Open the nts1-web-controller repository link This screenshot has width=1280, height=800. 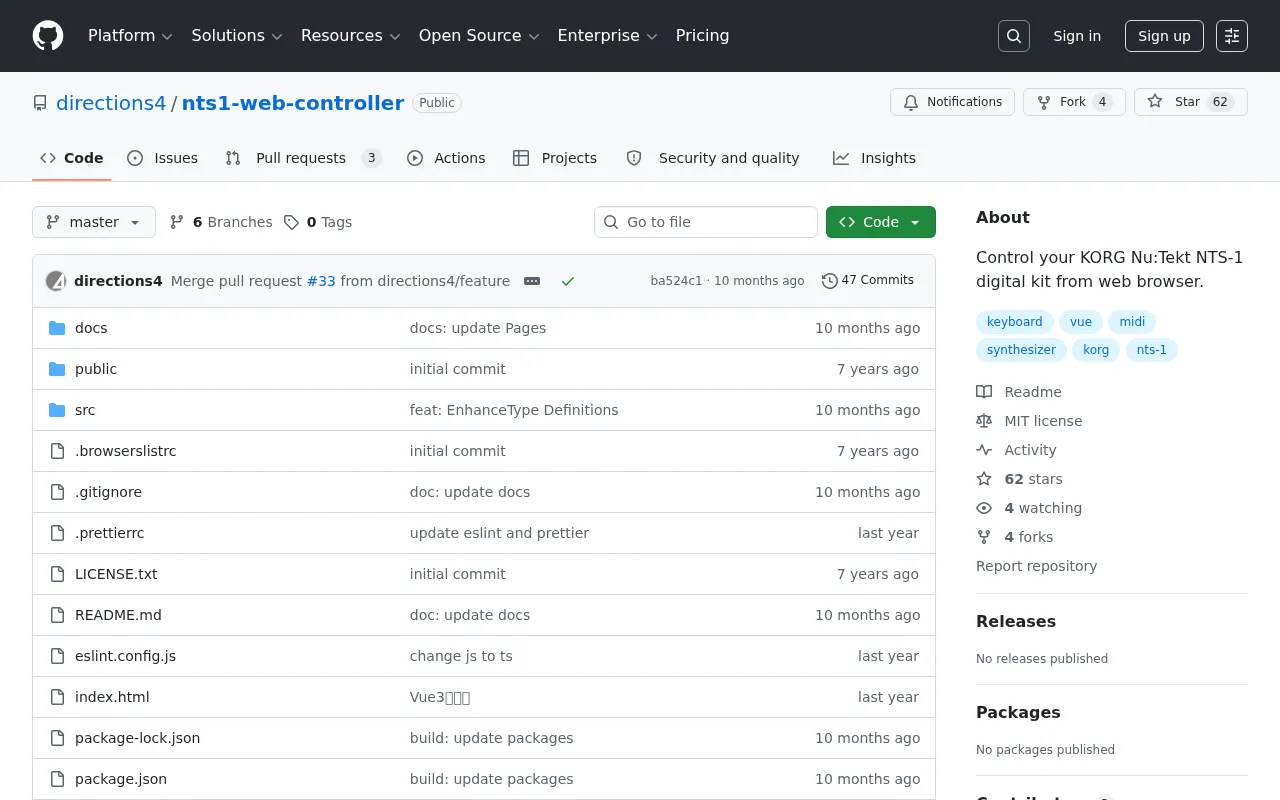coord(293,103)
